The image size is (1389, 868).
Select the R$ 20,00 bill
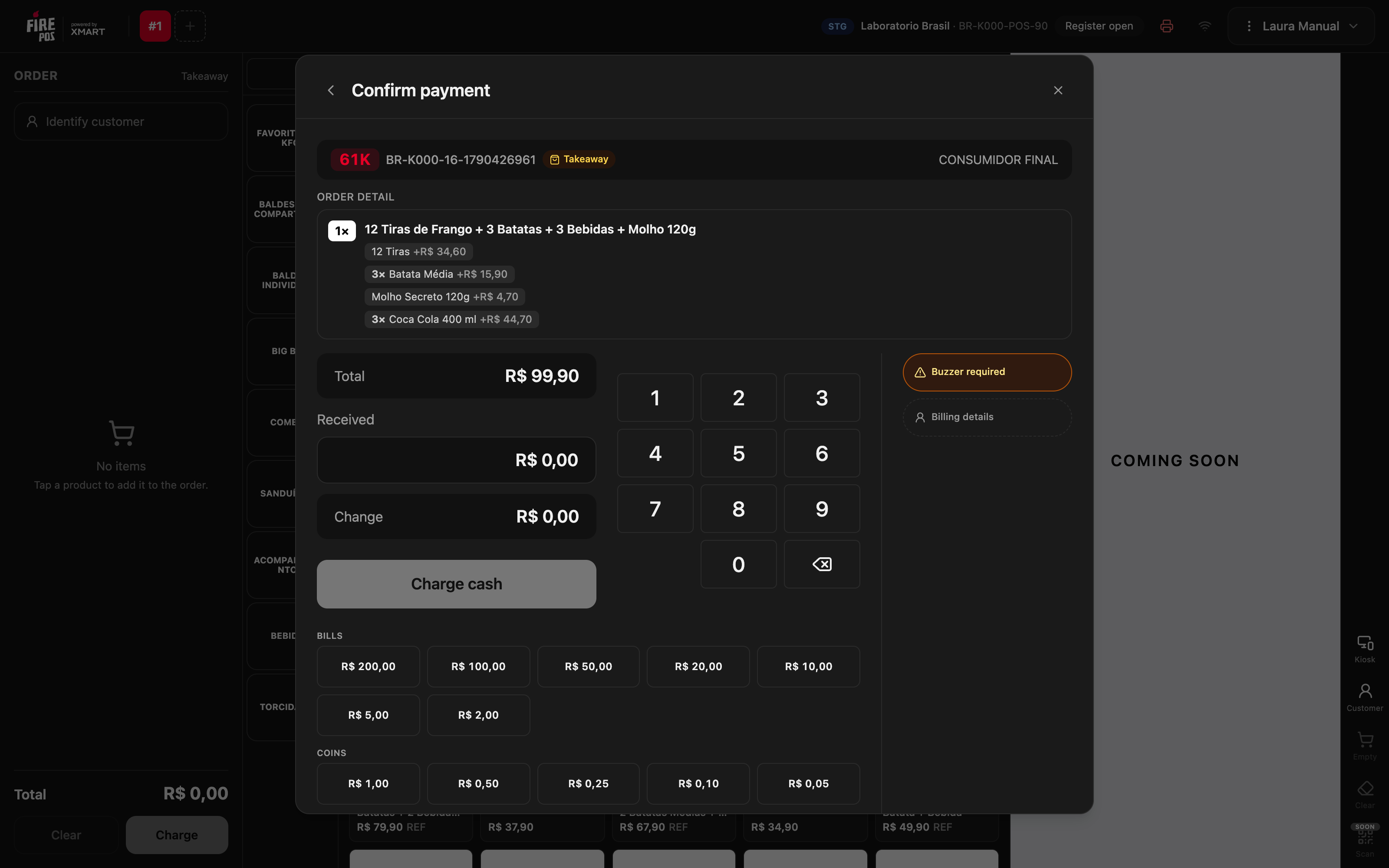click(698, 667)
